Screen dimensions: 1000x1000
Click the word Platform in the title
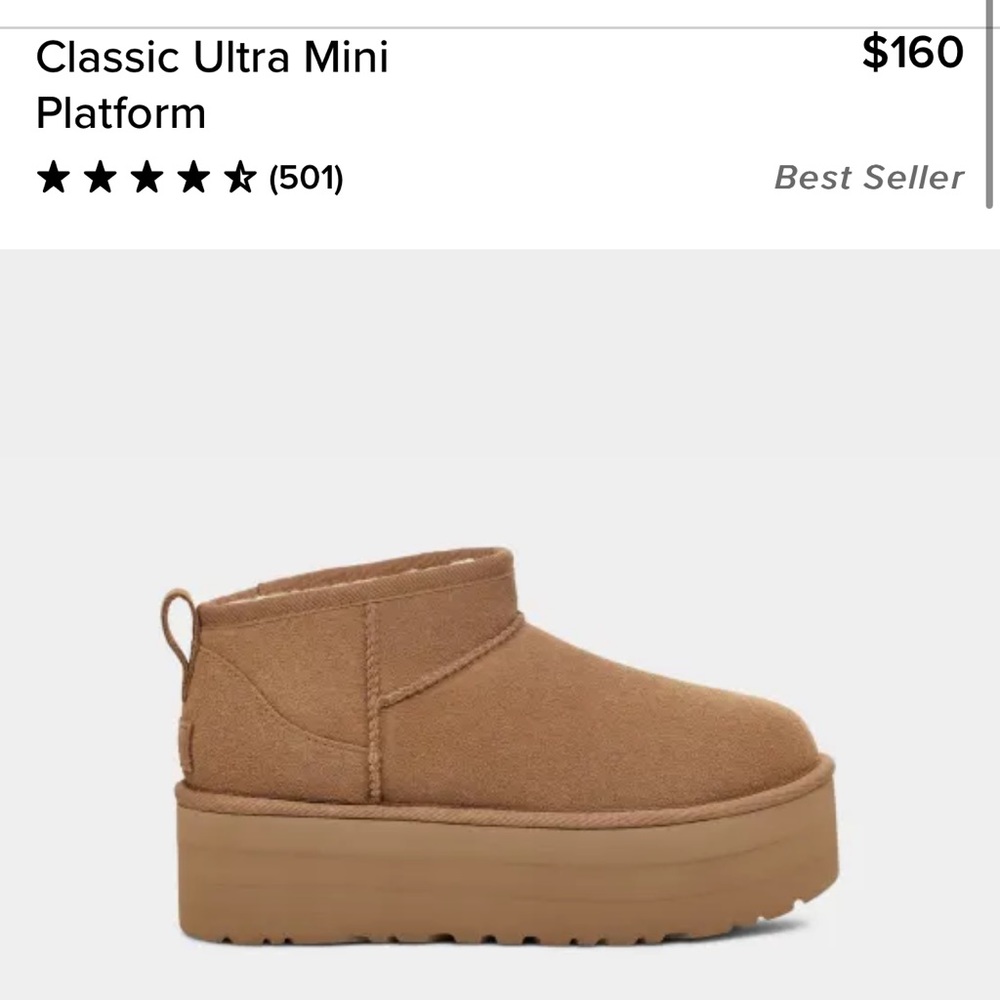(119, 113)
